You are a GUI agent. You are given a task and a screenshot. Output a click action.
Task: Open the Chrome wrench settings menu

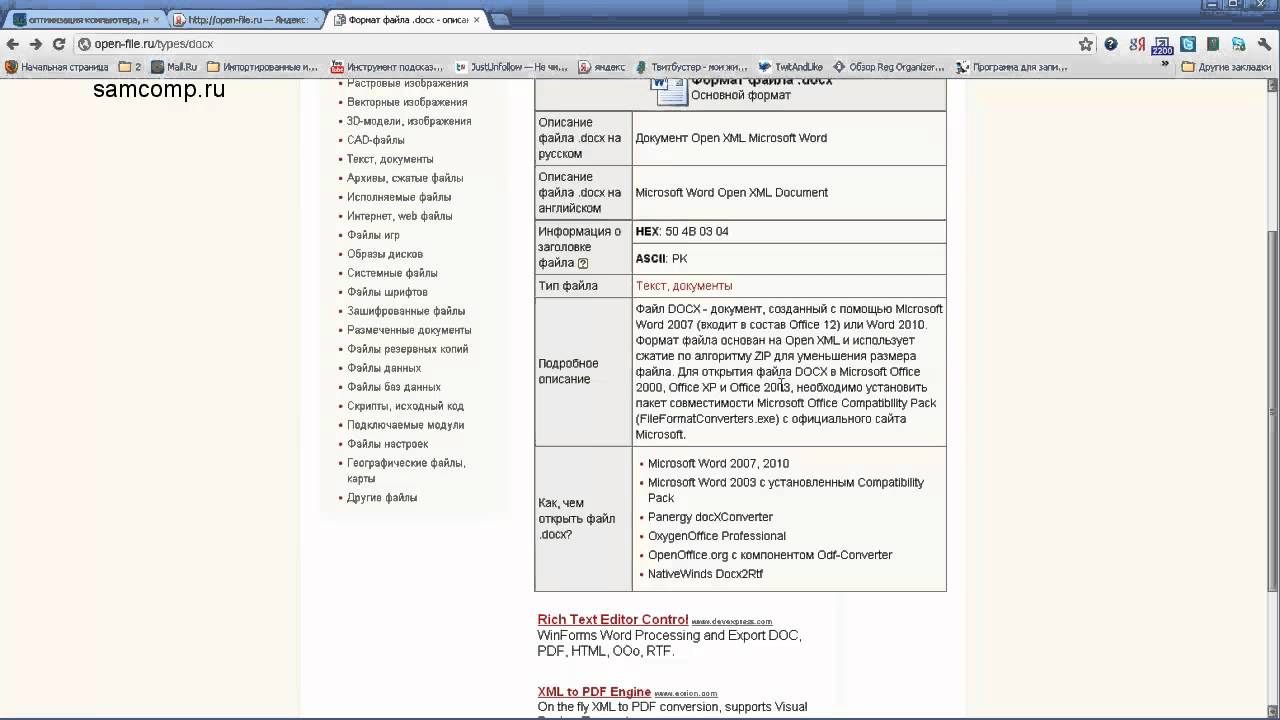[1264, 44]
